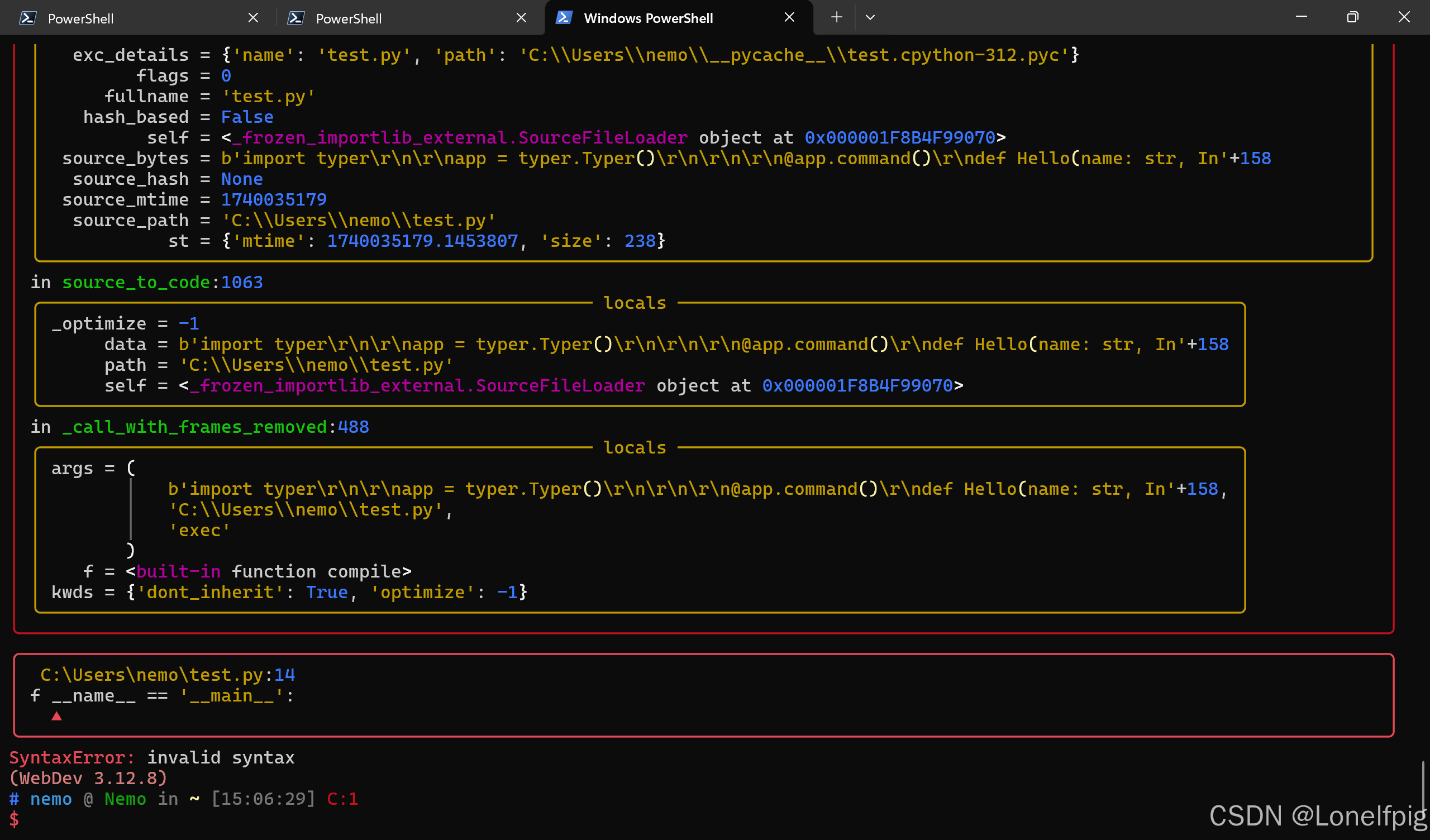
Task: Restore down the terminal window
Action: [x=1352, y=18]
